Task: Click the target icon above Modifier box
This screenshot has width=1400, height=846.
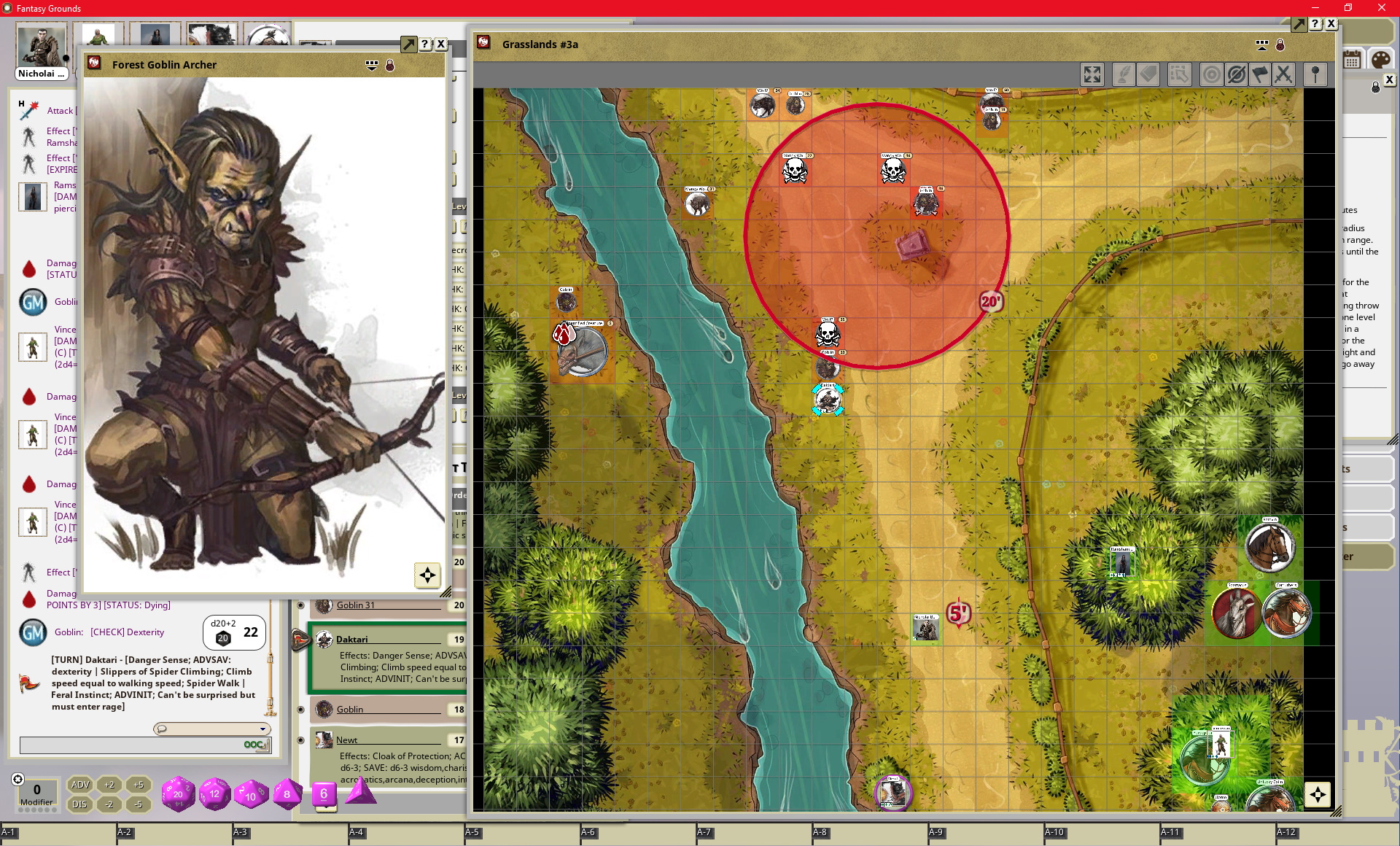Action: tap(18, 779)
